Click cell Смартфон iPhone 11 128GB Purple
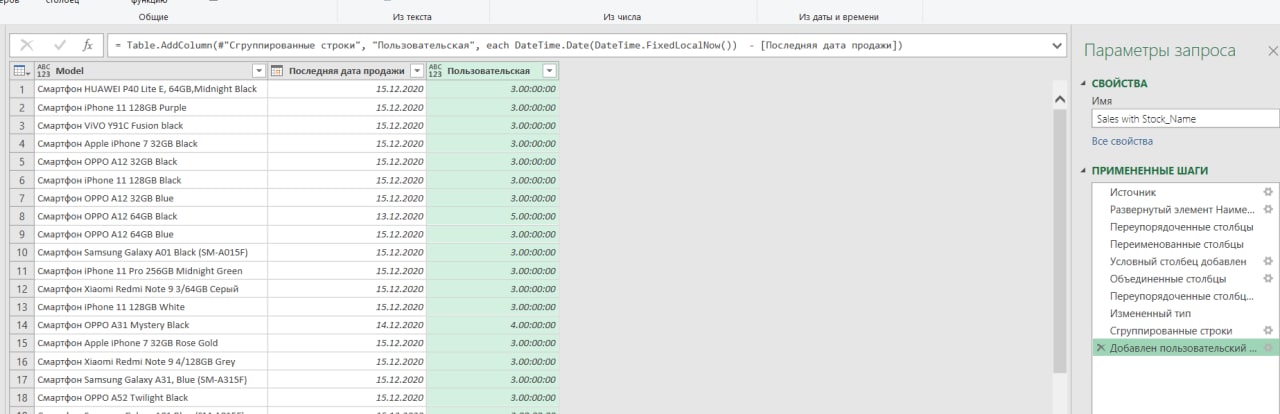Screen dimensions: 1280x414 point(151,107)
